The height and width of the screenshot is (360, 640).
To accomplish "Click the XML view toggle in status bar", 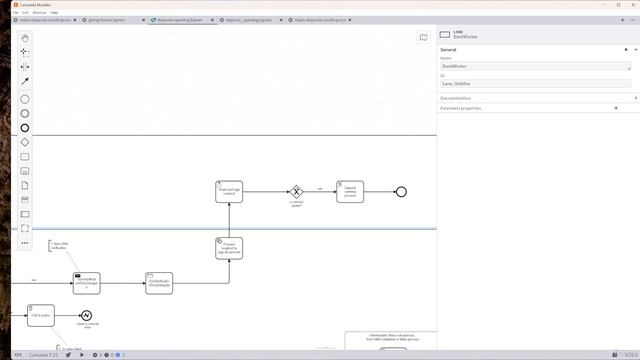I will point(18,355).
